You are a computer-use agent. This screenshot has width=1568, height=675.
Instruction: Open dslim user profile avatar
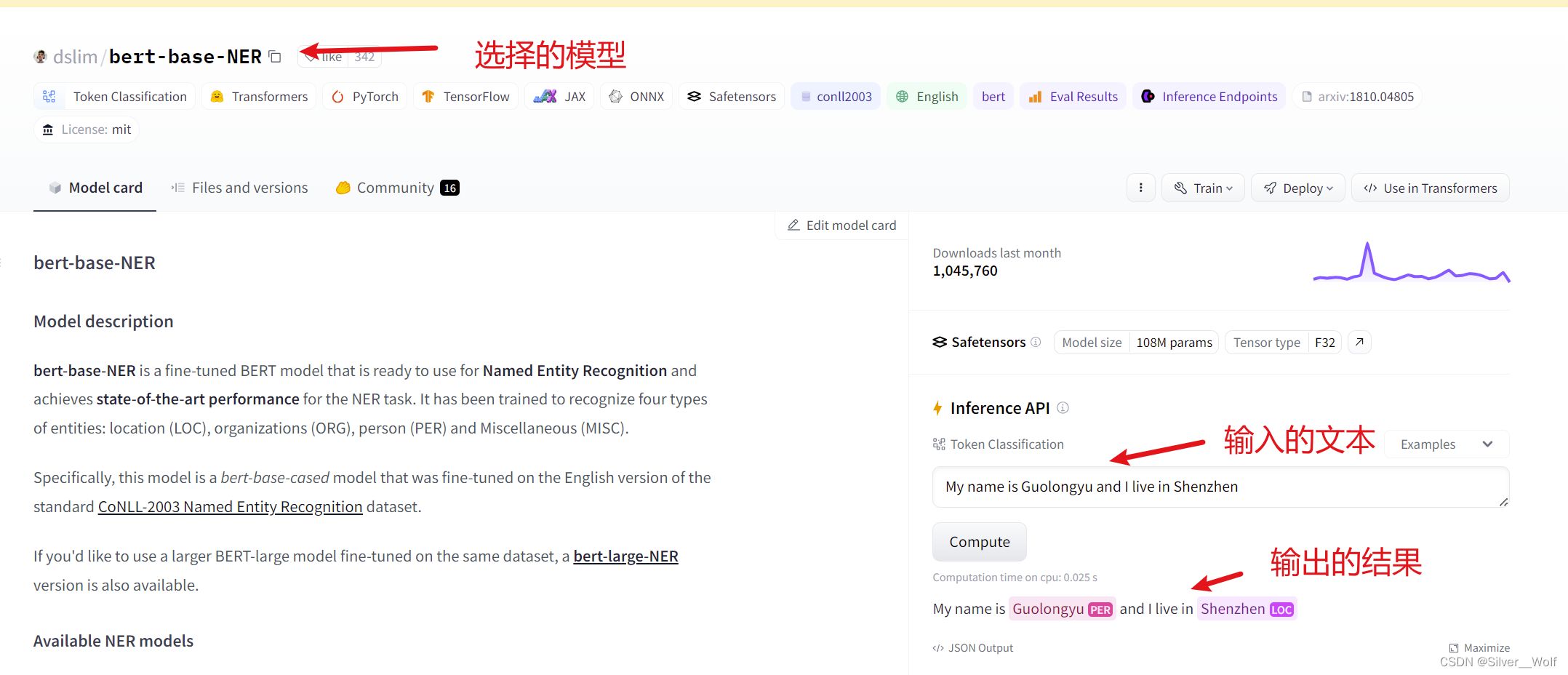pos(41,57)
